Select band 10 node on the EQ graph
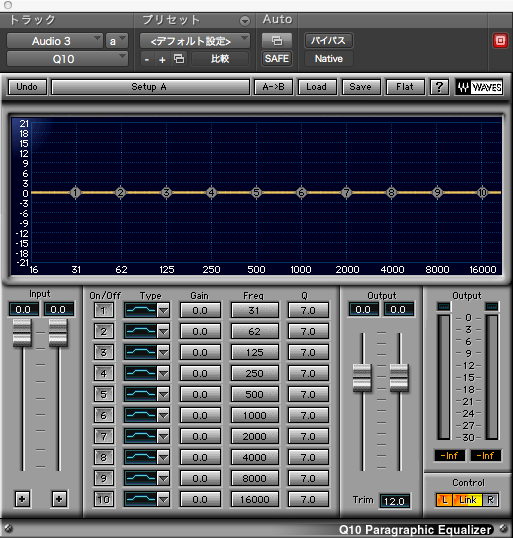This screenshot has height=538, width=513. click(482, 192)
